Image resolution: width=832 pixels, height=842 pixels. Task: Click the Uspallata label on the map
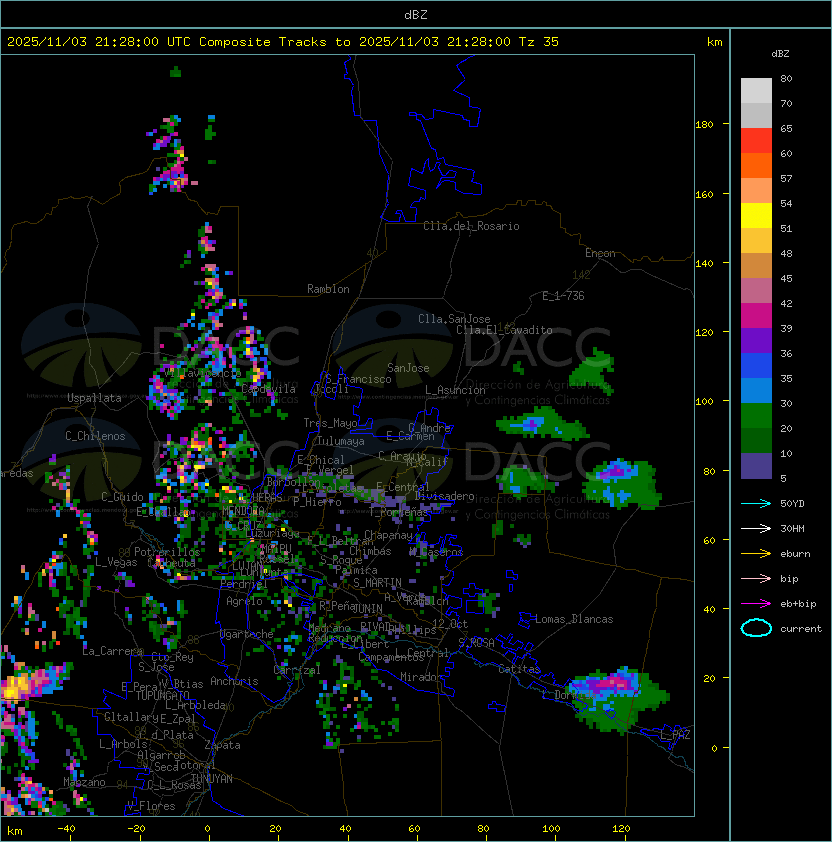pos(94,398)
